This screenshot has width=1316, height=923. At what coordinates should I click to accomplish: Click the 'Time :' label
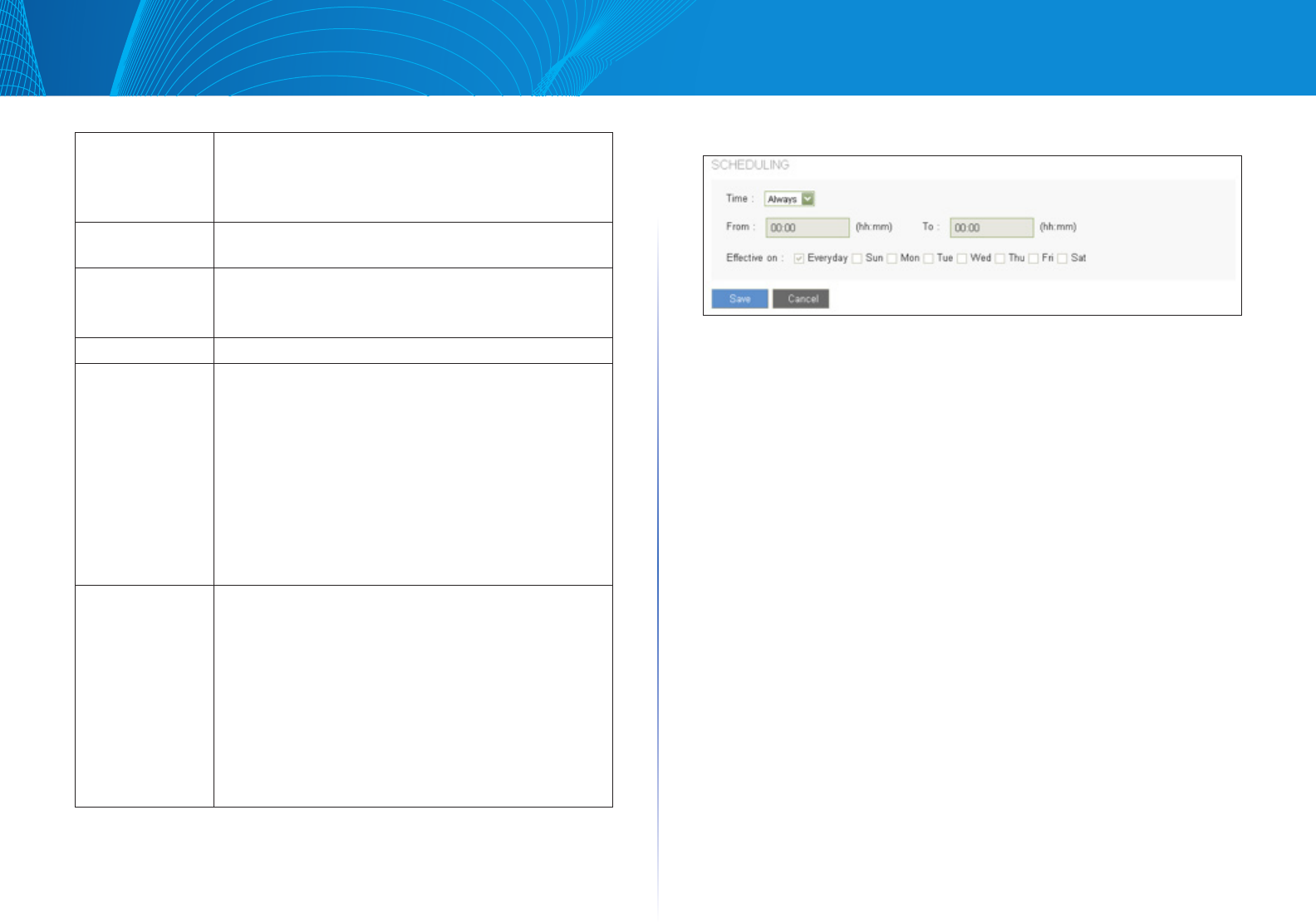tap(739, 199)
